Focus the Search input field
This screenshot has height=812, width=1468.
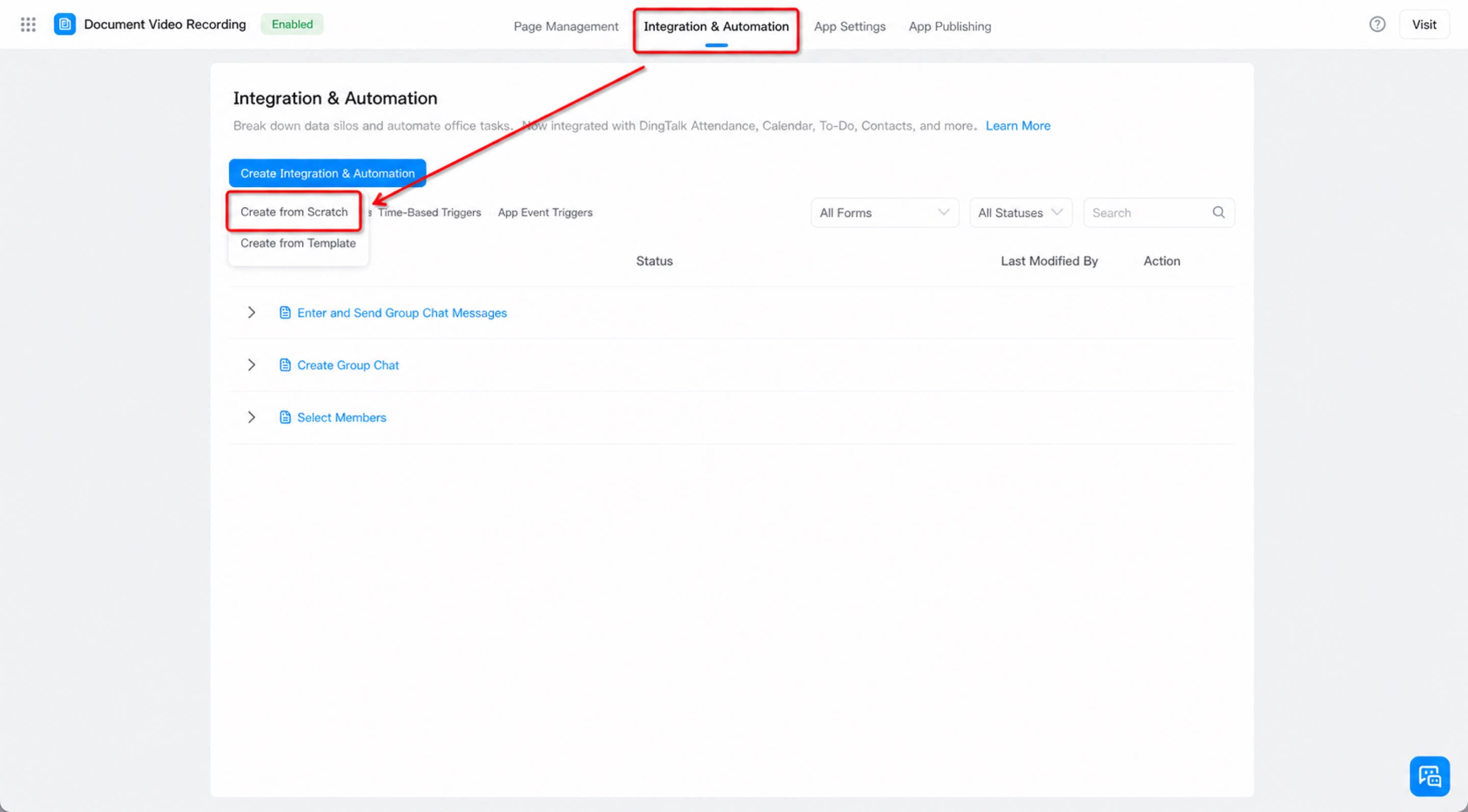tap(1151, 213)
